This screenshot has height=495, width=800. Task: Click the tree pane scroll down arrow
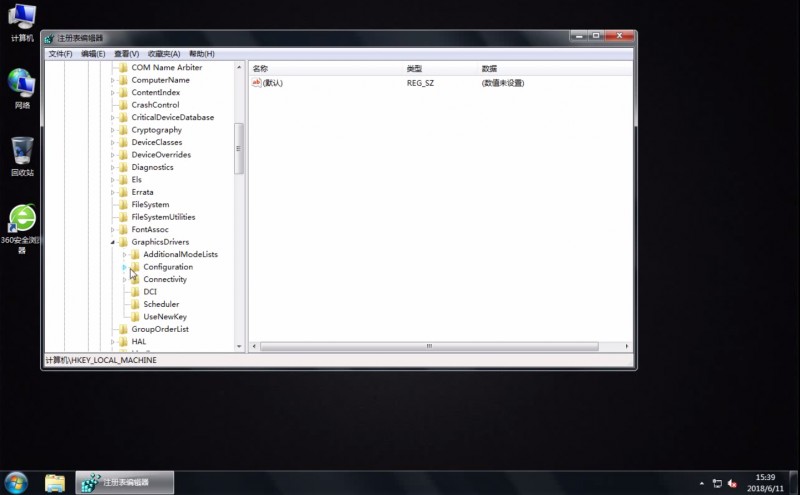(239, 346)
